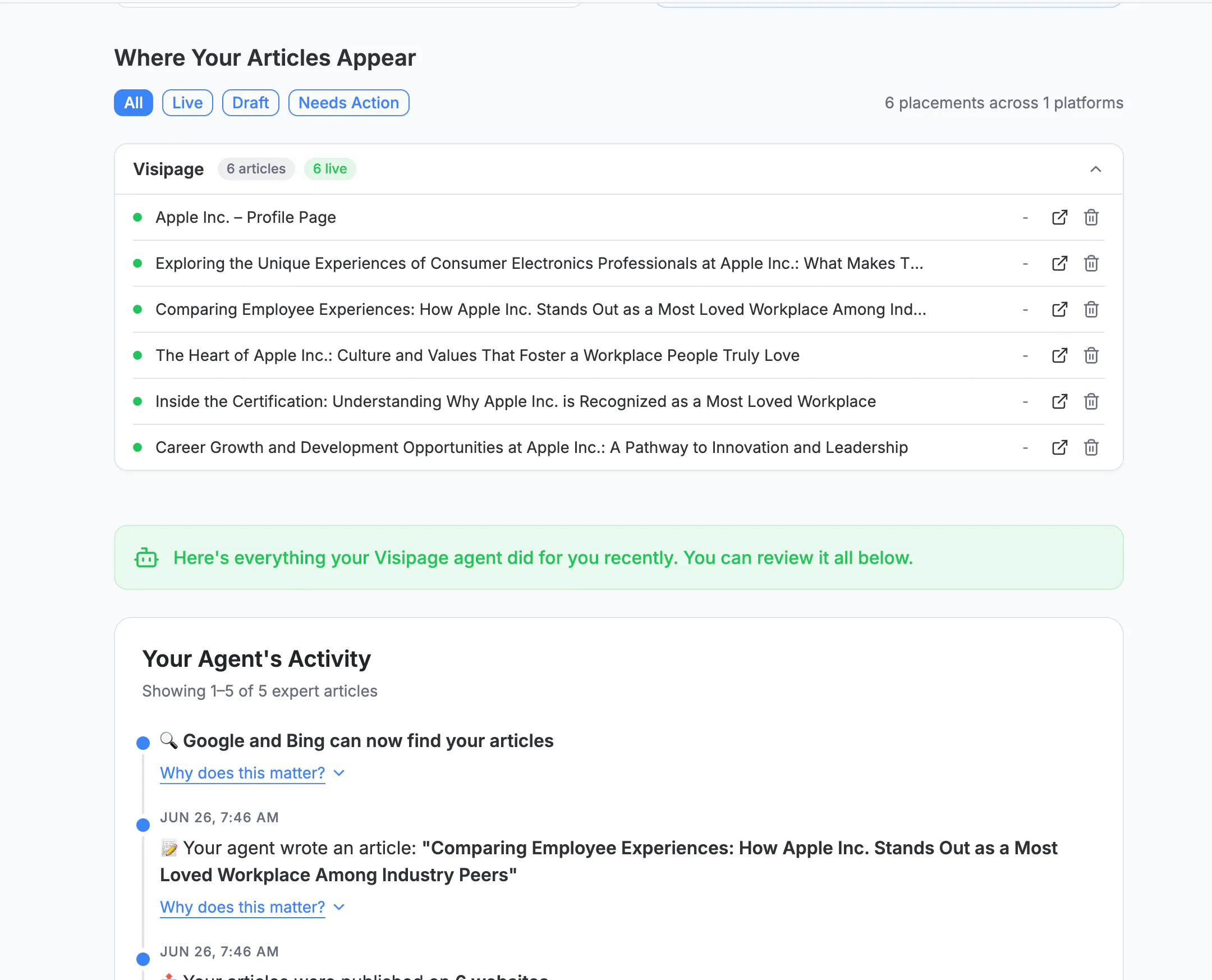This screenshot has height=980, width=1212.
Task: Click the first JUN 26, 7:46 AM timestamp
Action: tap(219, 817)
